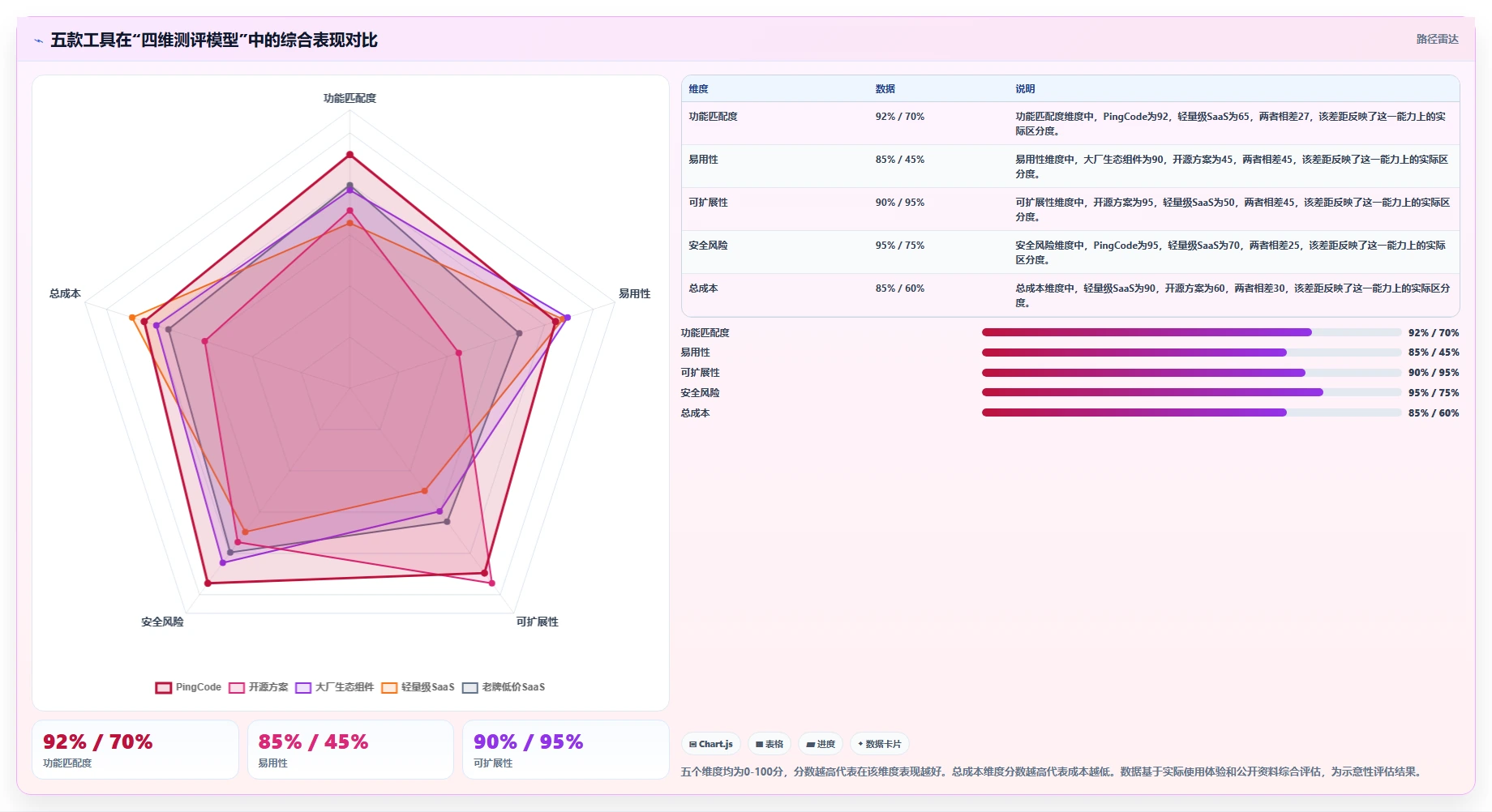Click the footnote text about 0-100分 scoring
This screenshot has height=812, width=1492.
pyautogui.click(x=1053, y=771)
